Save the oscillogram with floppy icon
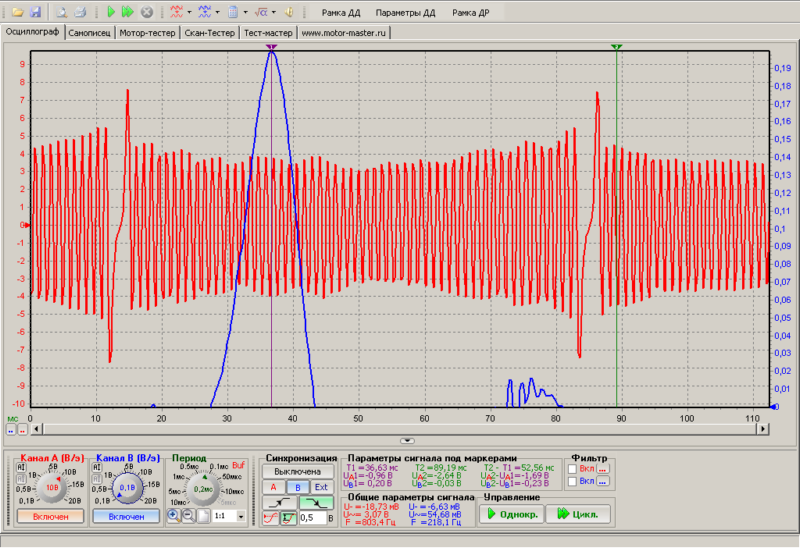 click(x=35, y=12)
